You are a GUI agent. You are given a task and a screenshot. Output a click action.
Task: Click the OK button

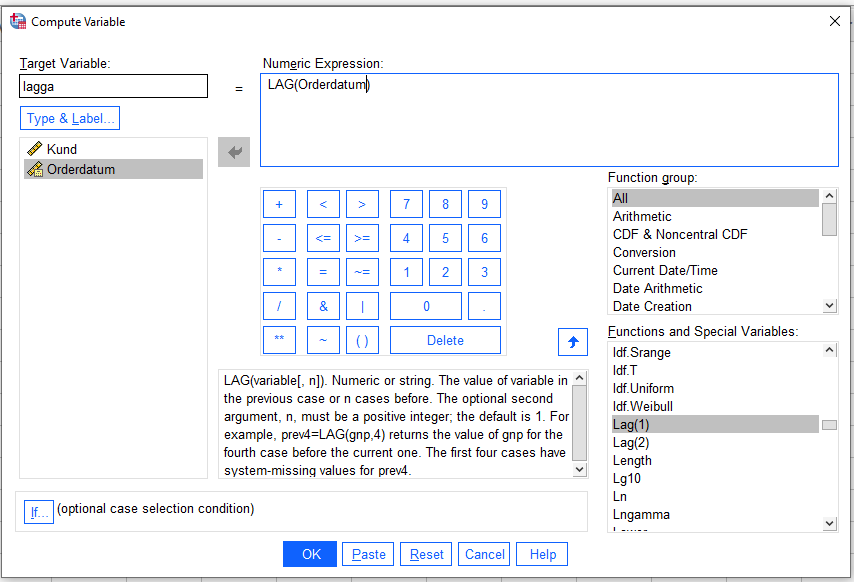(310, 554)
